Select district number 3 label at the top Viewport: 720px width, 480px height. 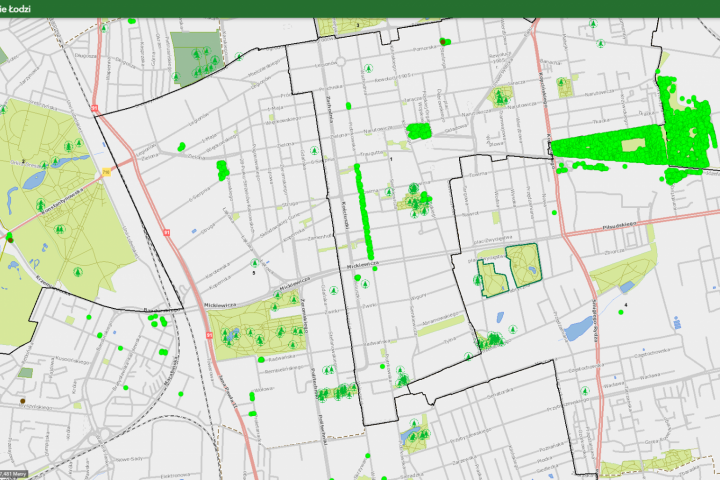click(358, 26)
